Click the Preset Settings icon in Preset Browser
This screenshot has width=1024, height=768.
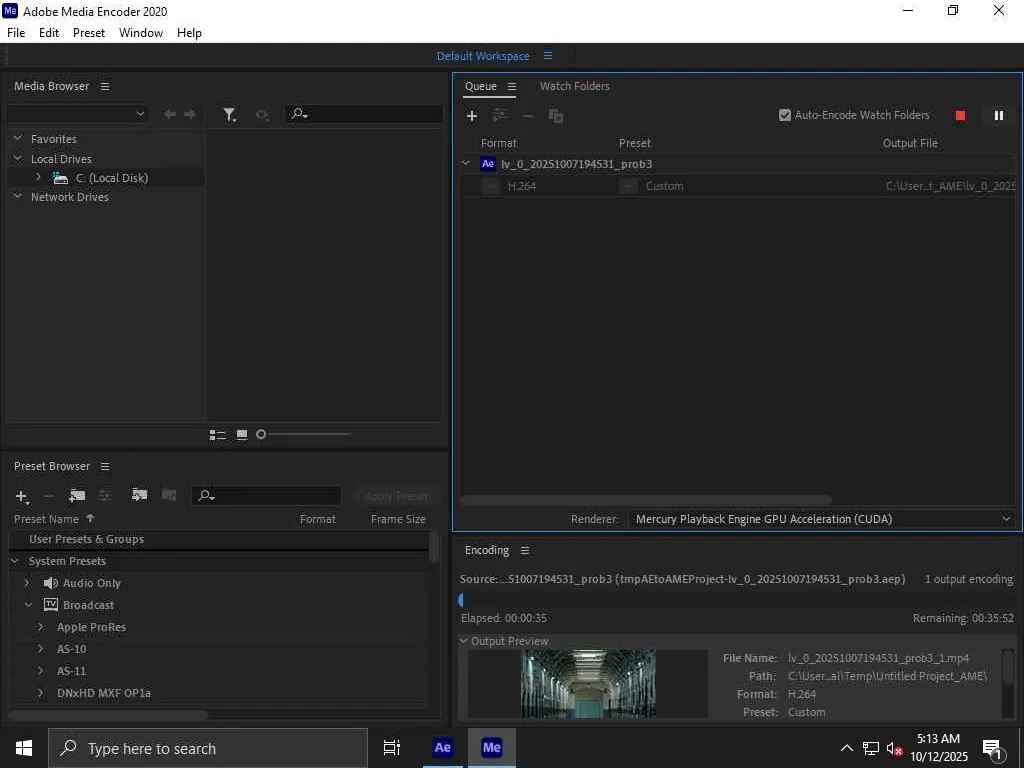click(x=104, y=496)
